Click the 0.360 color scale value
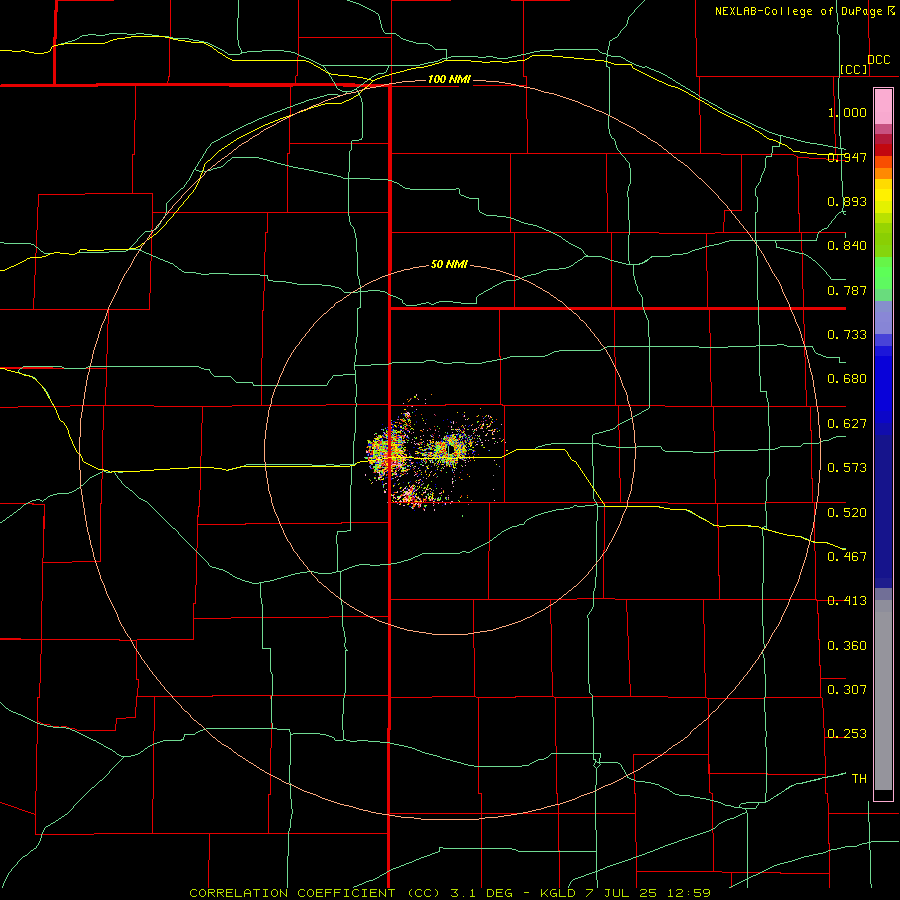This screenshot has height=900, width=900. click(847, 646)
